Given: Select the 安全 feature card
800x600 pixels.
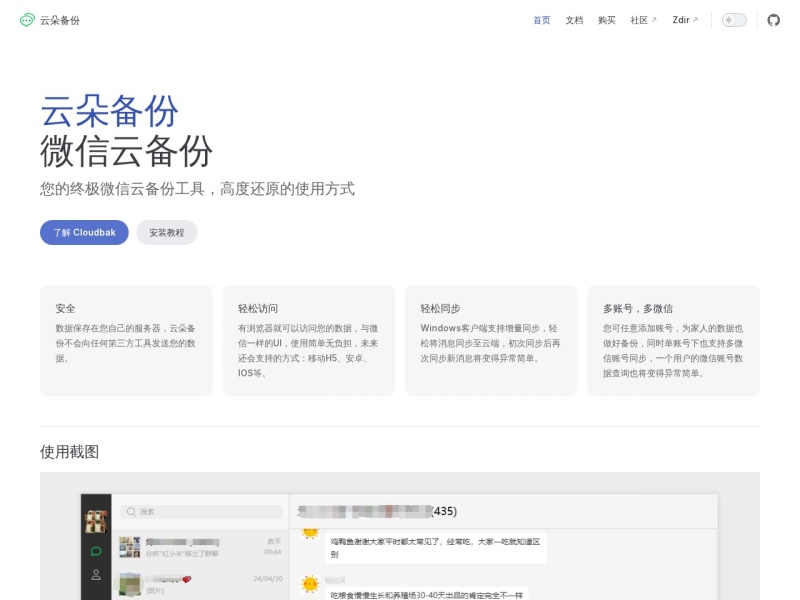Looking at the screenshot, I should (126, 340).
